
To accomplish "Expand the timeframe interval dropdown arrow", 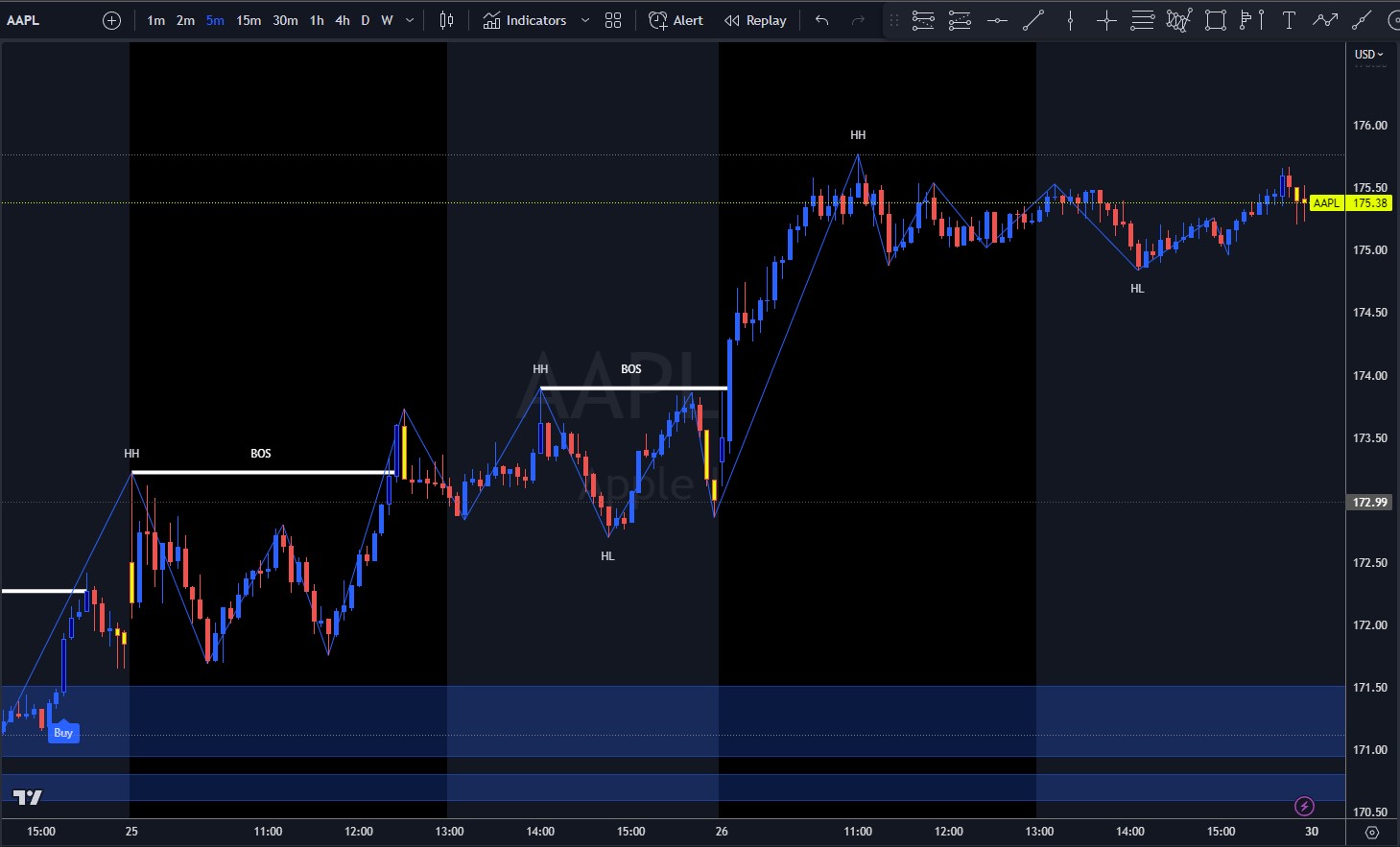I will pos(411,20).
